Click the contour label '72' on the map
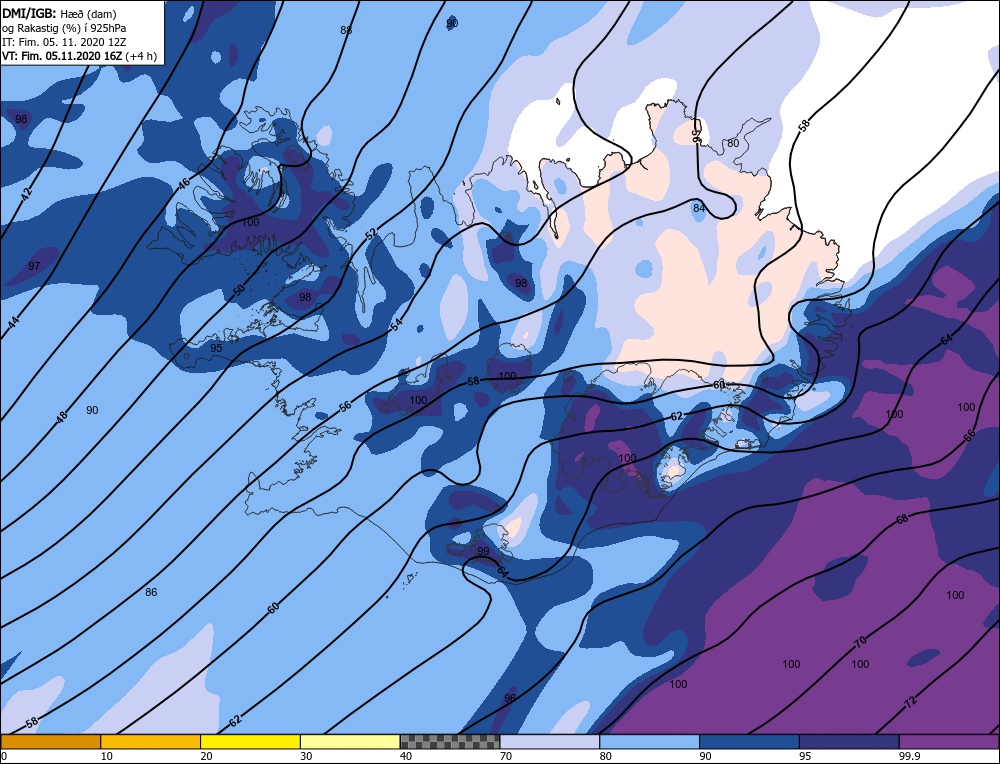This screenshot has width=1000, height=764. coord(911,704)
